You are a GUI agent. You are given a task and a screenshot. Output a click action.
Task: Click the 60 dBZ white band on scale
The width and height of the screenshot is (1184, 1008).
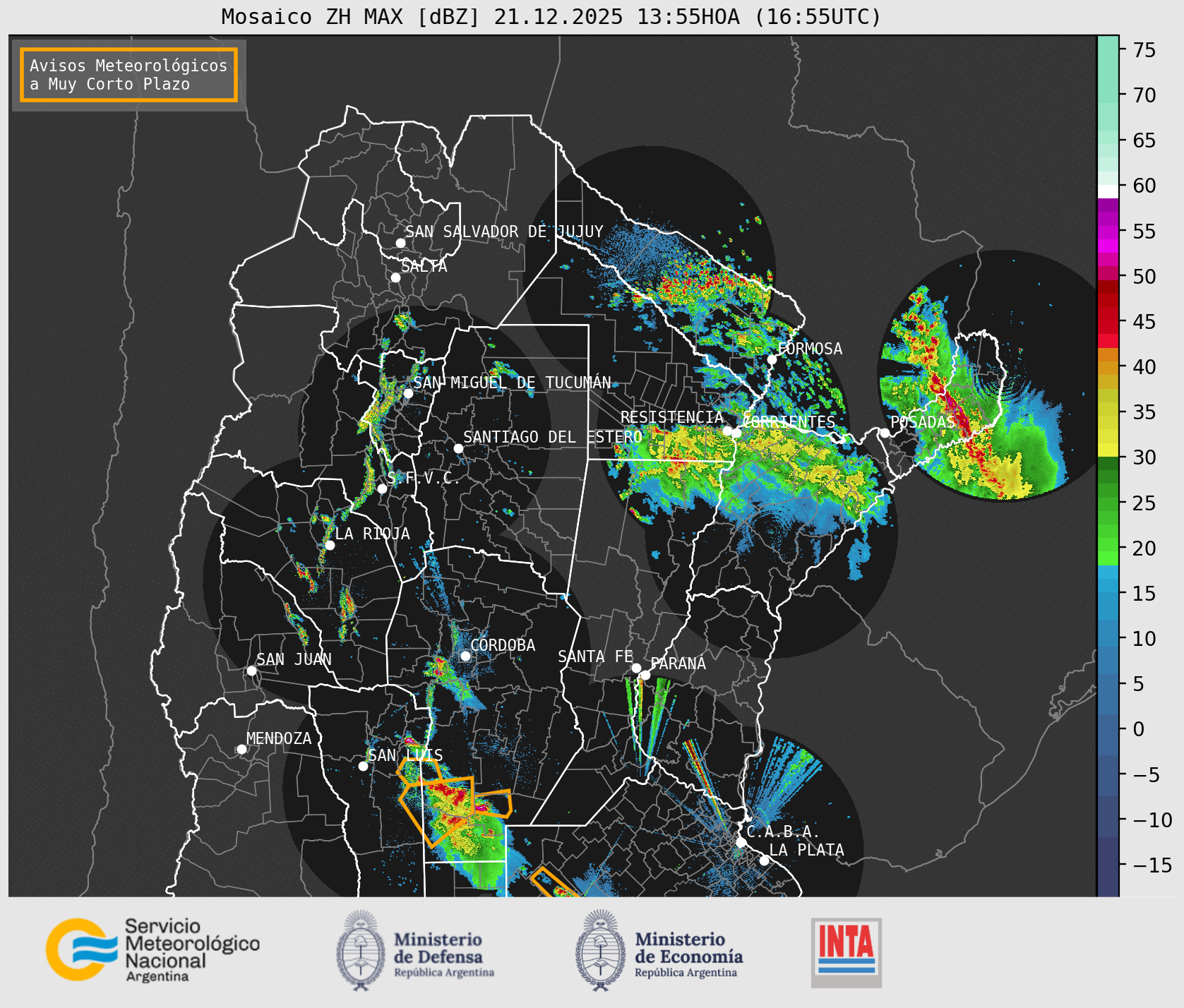[1108, 191]
